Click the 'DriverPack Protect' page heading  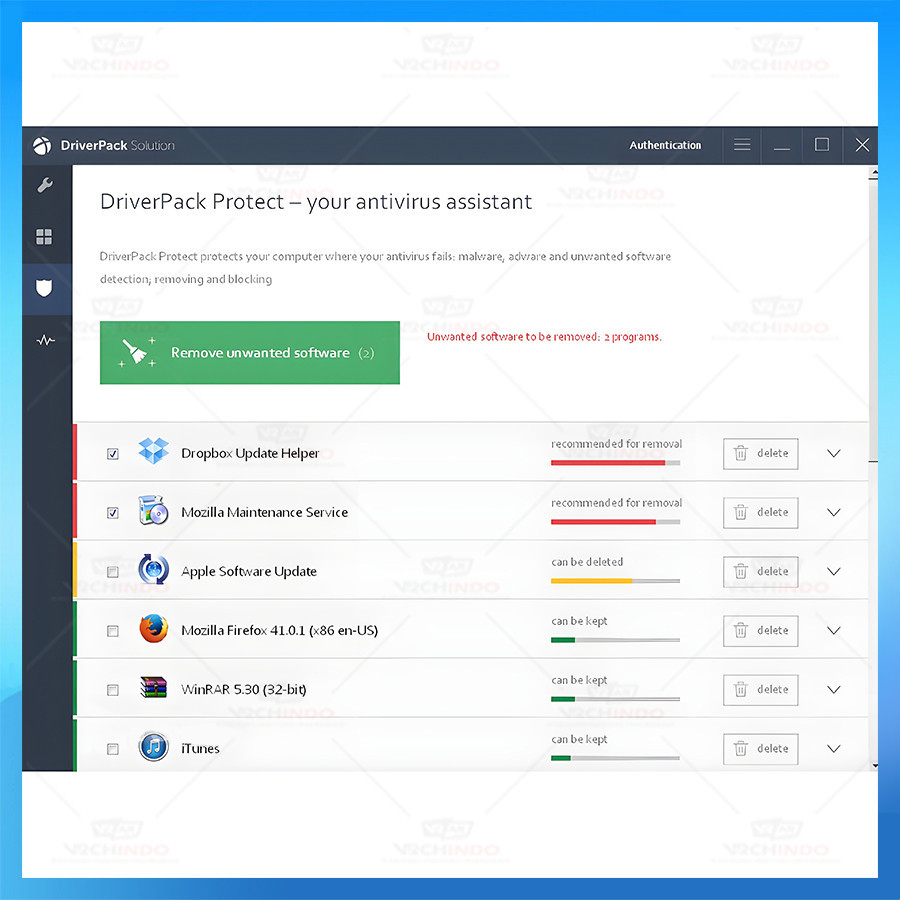[316, 202]
